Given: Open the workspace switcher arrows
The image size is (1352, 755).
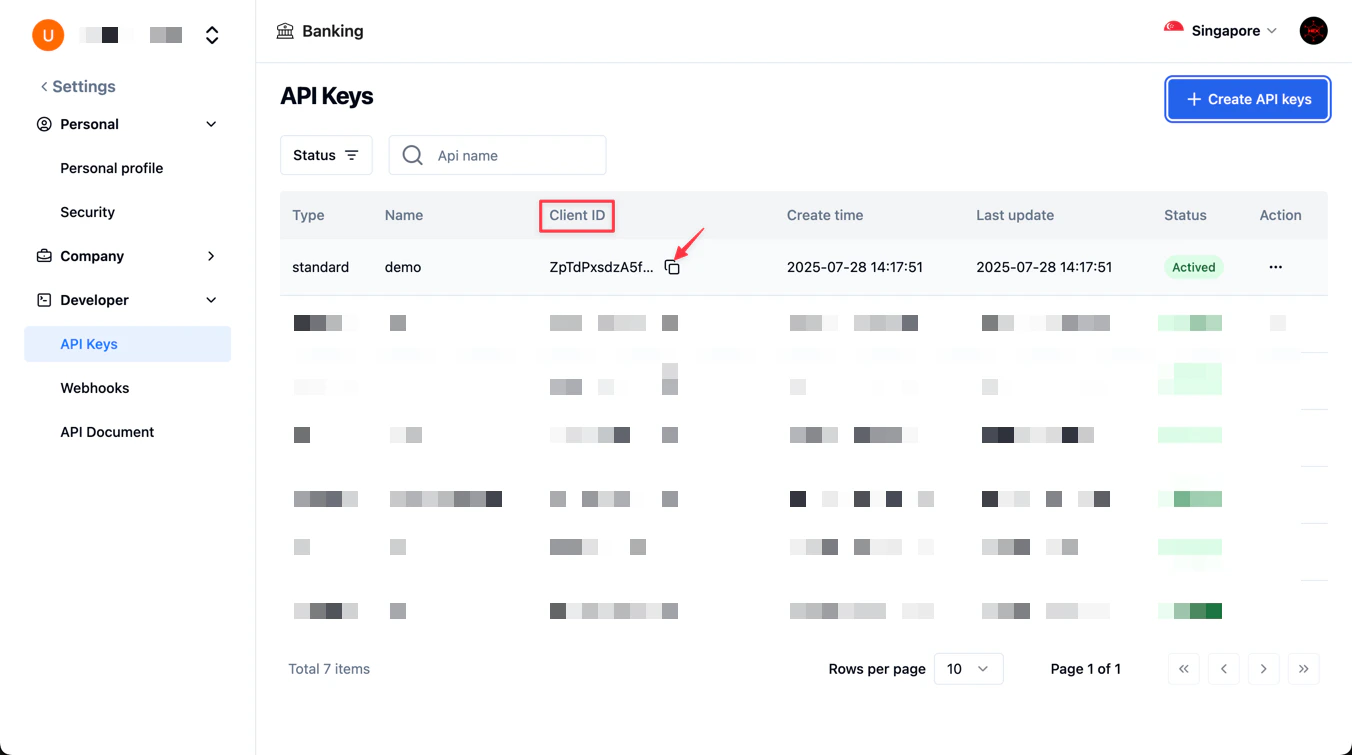Looking at the screenshot, I should tap(212, 34).
